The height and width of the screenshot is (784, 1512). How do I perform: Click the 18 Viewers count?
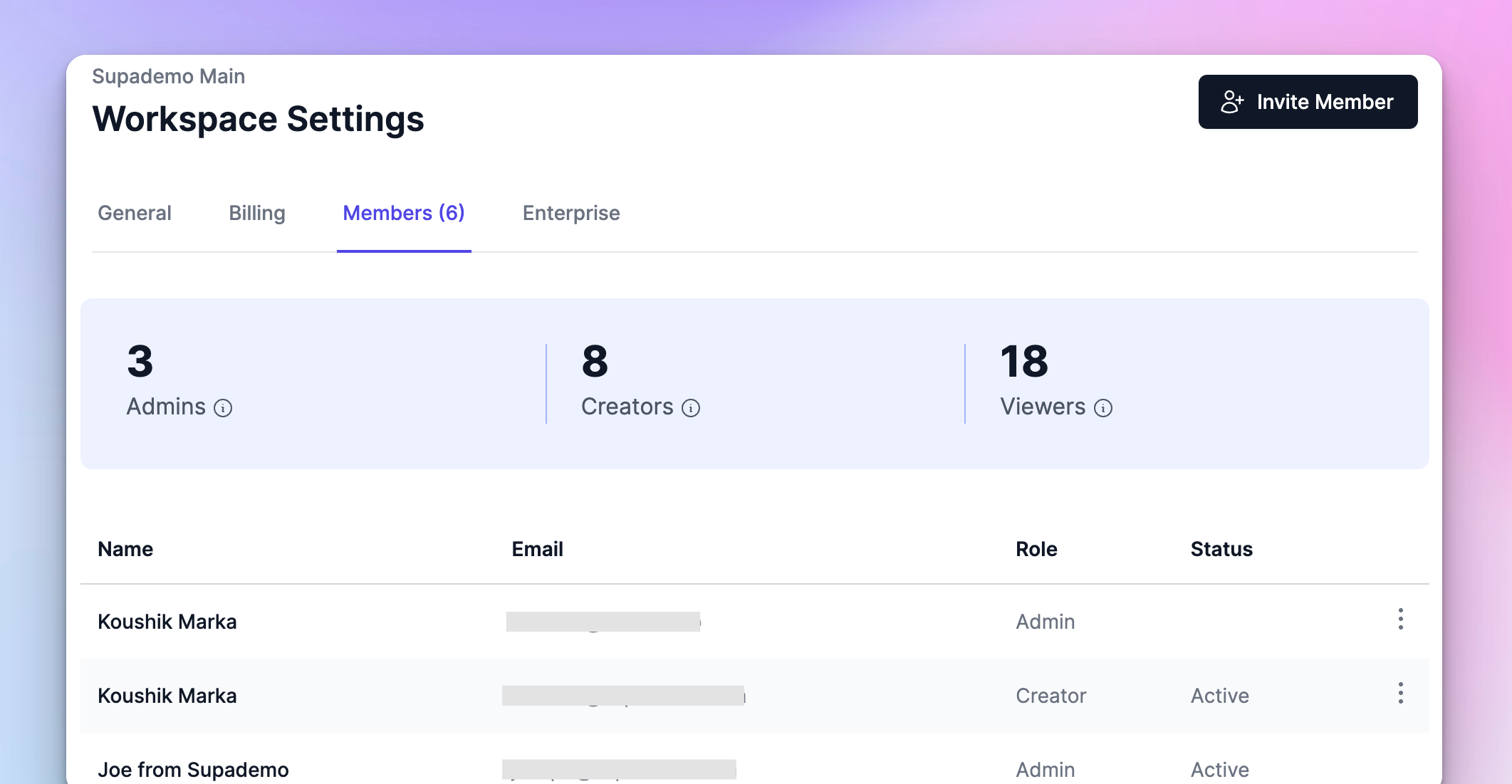pyautogui.click(x=1024, y=361)
